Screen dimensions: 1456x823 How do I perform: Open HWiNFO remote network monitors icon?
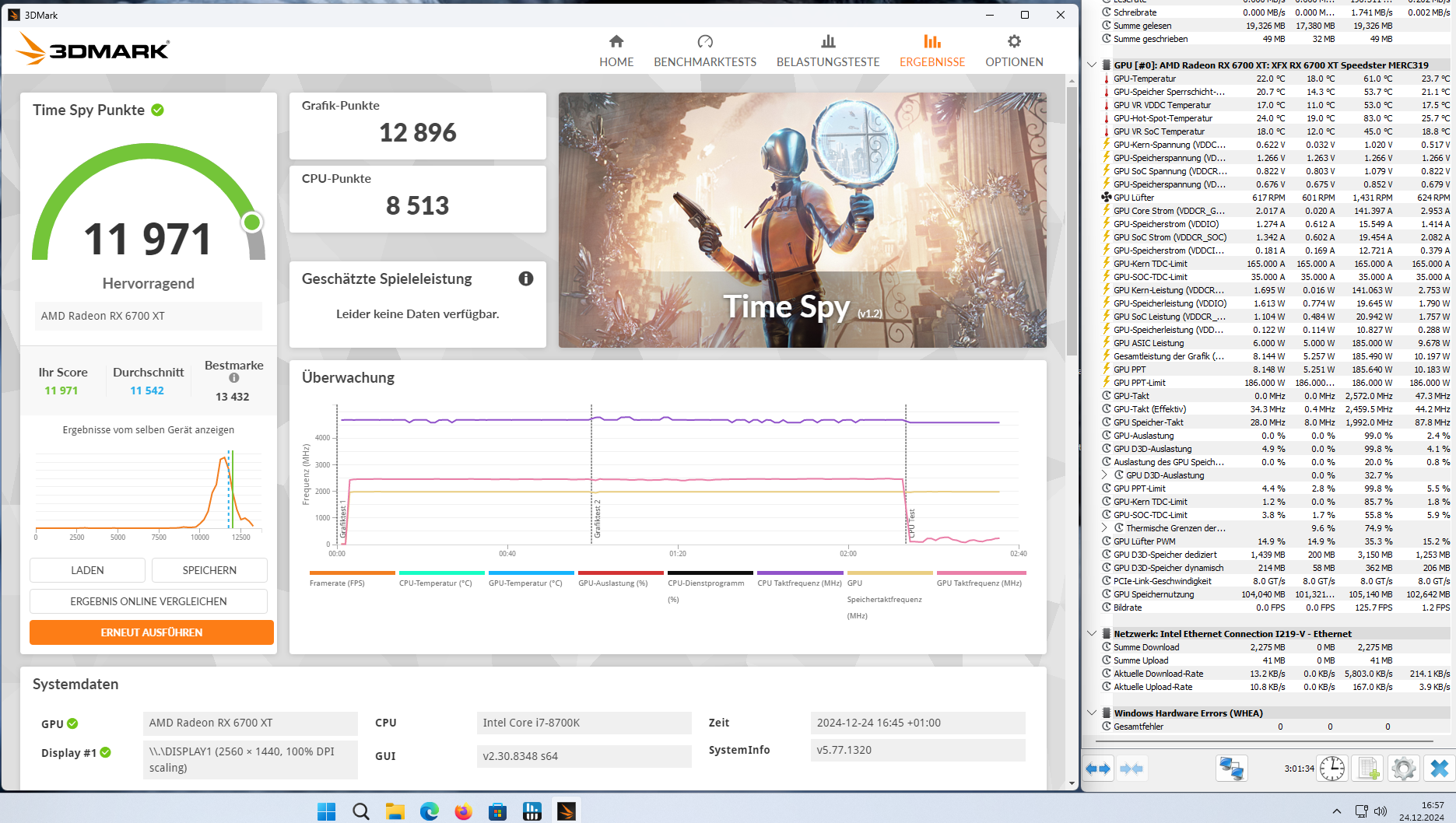coord(1231,769)
